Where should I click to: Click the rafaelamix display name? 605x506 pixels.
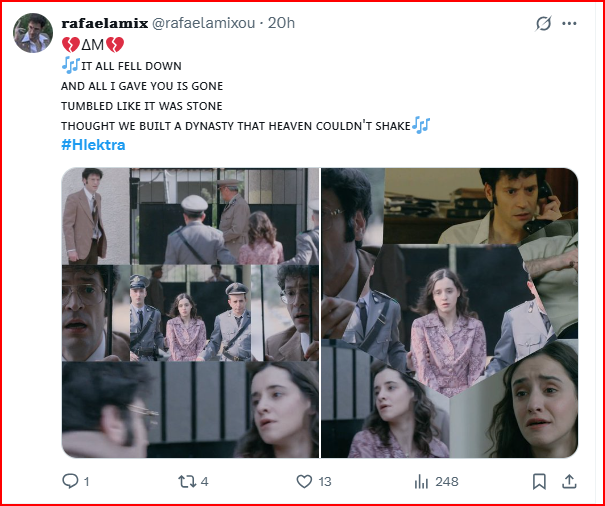(105, 23)
